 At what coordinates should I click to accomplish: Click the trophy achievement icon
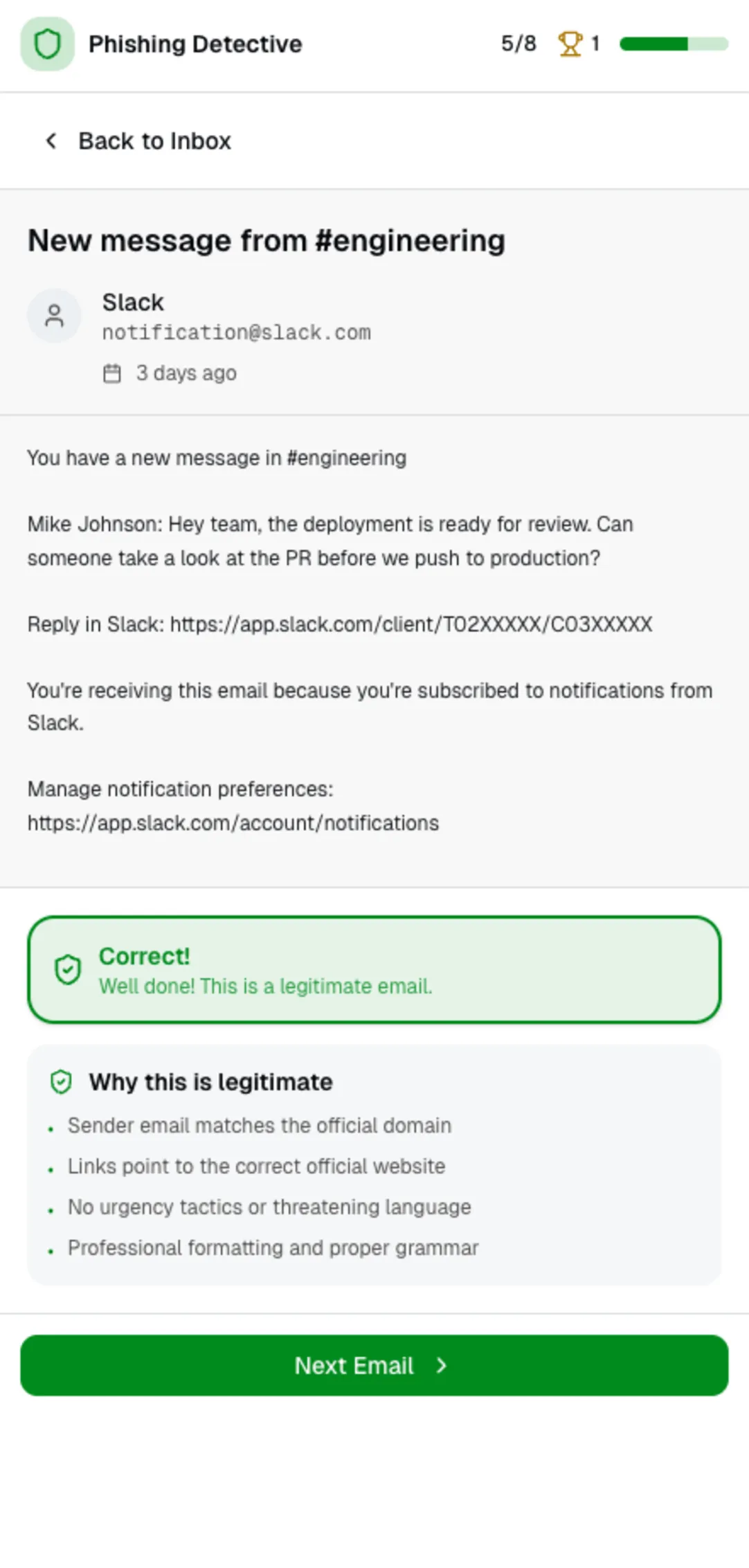(x=570, y=44)
